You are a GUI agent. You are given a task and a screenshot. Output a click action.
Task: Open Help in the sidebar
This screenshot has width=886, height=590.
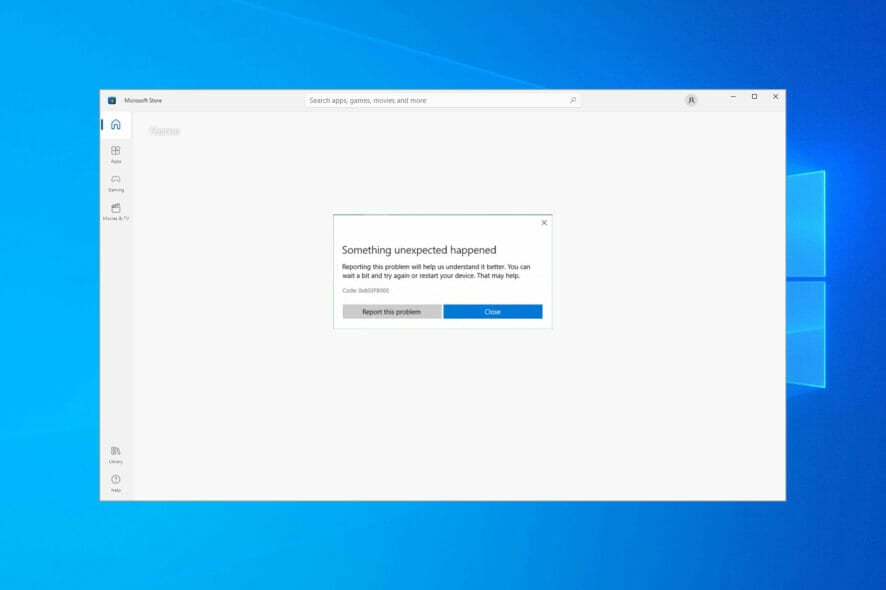click(x=116, y=483)
